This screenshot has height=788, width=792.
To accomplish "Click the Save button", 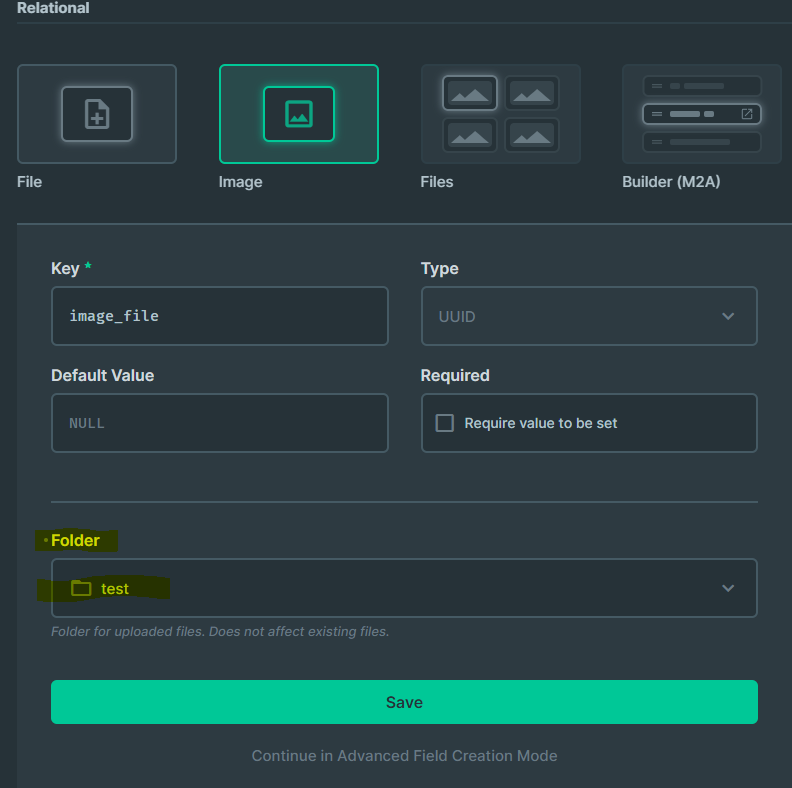I will coord(404,702).
